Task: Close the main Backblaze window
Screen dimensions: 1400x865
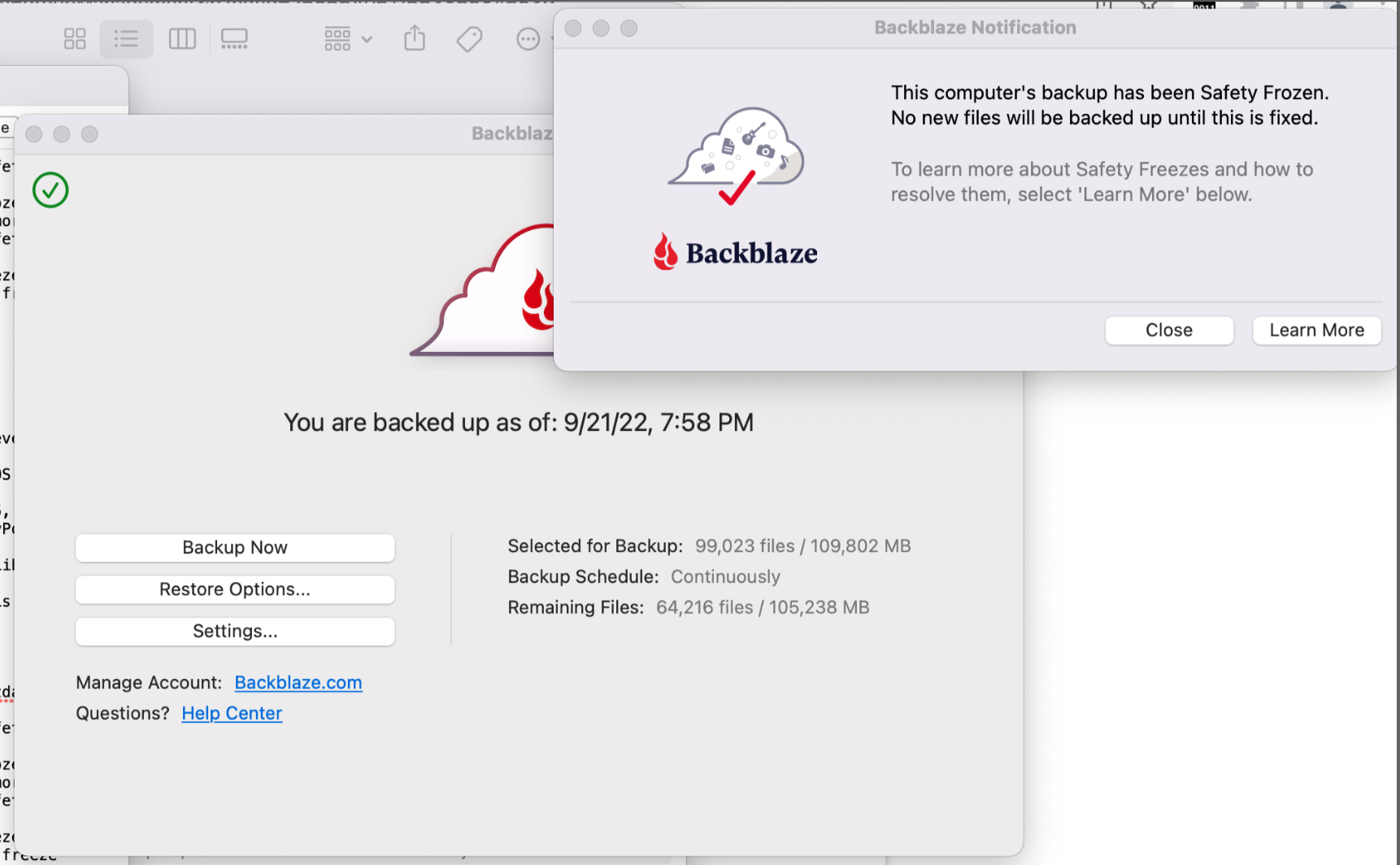Action: (33, 134)
